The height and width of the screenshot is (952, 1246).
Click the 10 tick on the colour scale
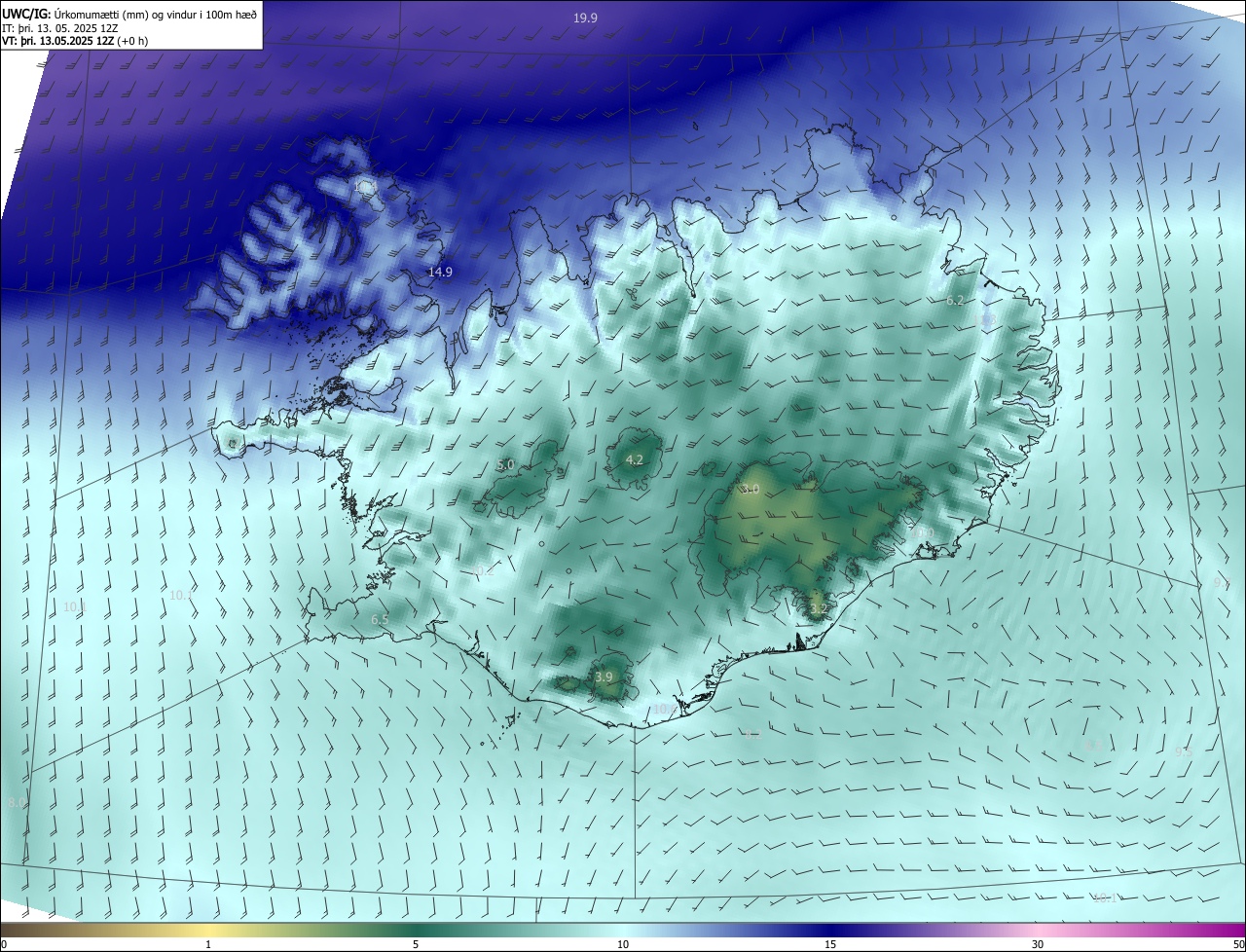coord(623,944)
